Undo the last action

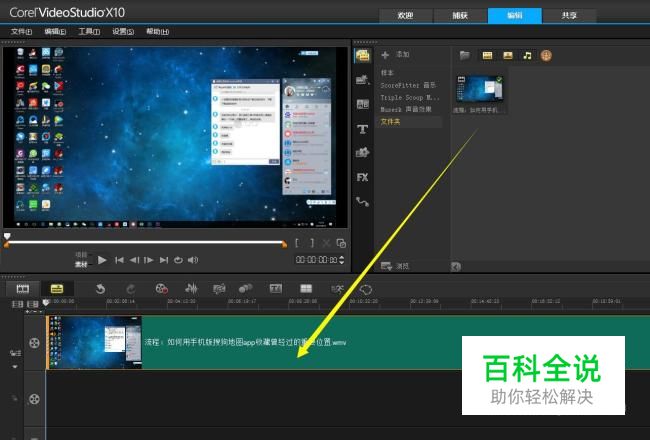(x=100, y=289)
